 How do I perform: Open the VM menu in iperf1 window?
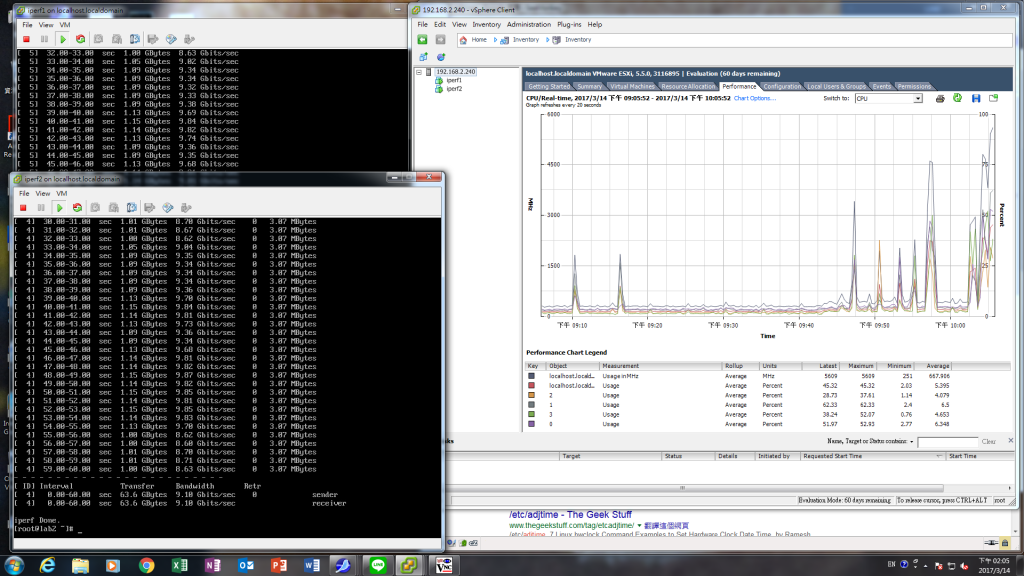[x=65, y=25]
